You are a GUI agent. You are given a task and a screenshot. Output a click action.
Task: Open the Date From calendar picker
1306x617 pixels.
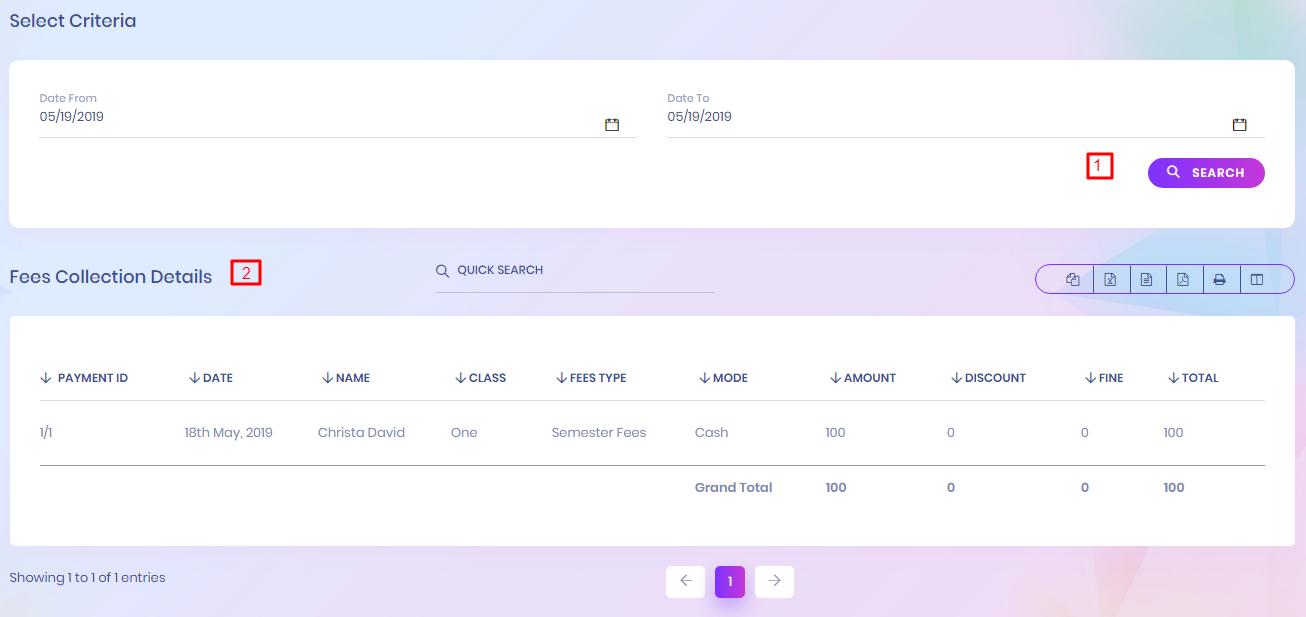[612, 125]
